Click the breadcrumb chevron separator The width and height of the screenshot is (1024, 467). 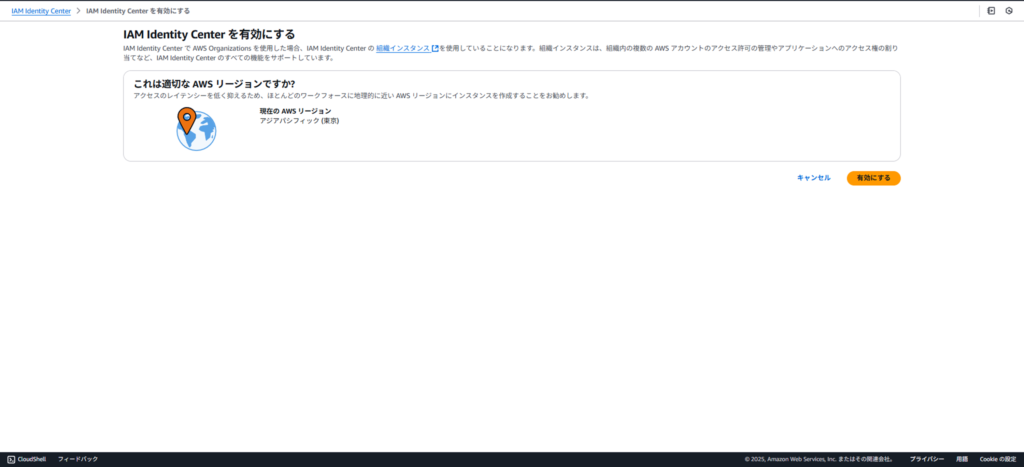click(x=78, y=11)
